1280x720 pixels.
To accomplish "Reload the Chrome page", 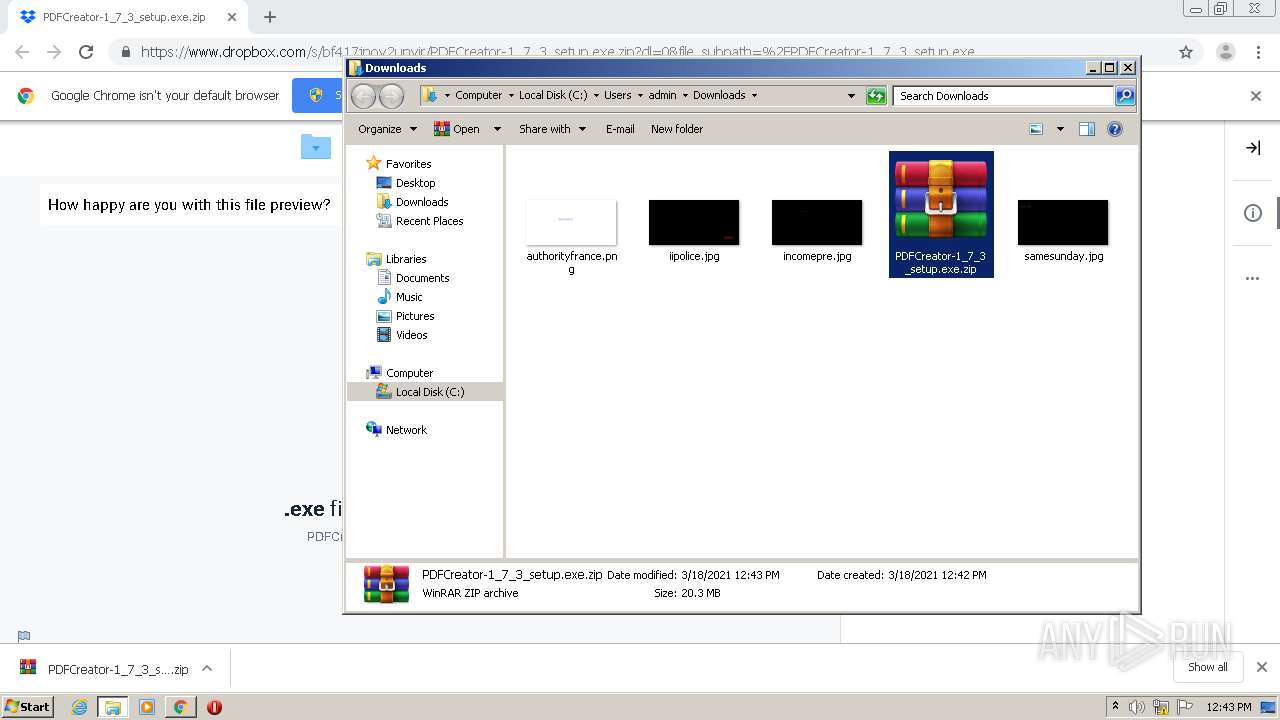I will (x=86, y=52).
